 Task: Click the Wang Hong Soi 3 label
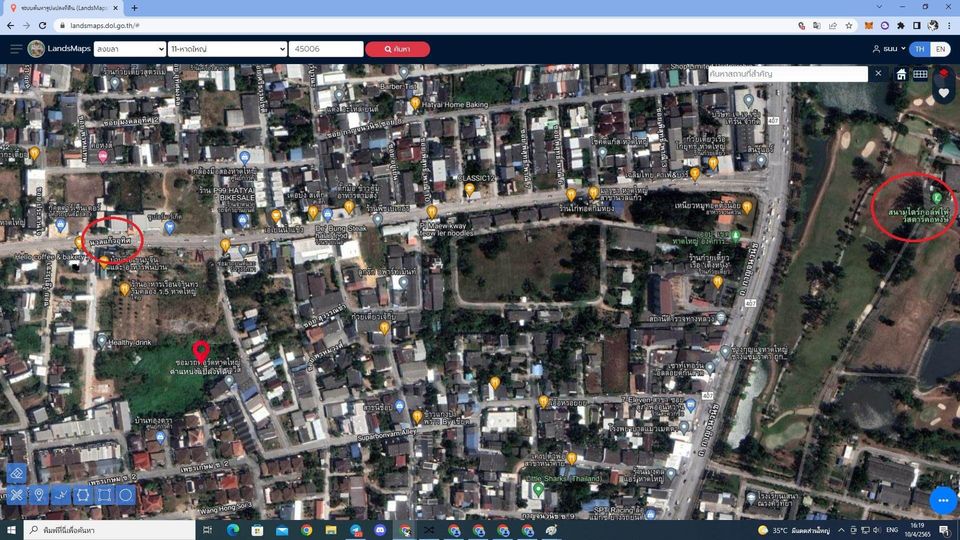click(225, 508)
